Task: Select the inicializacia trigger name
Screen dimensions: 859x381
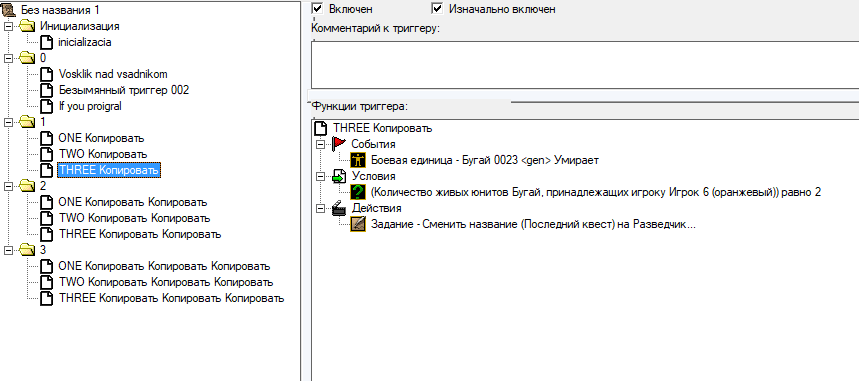Action: tap(85, 42)
